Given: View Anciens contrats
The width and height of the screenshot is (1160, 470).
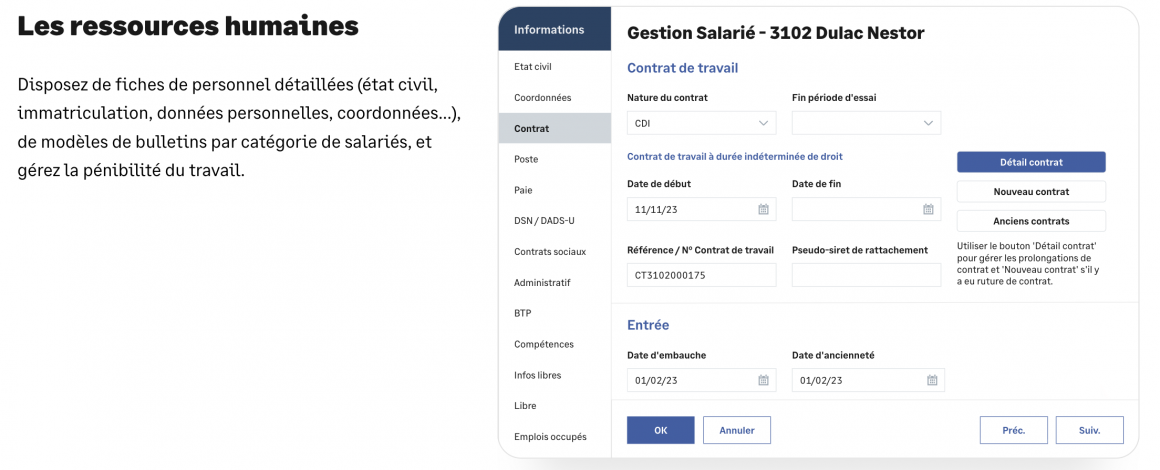Looking at the screenshot, I should (1031, 221).
